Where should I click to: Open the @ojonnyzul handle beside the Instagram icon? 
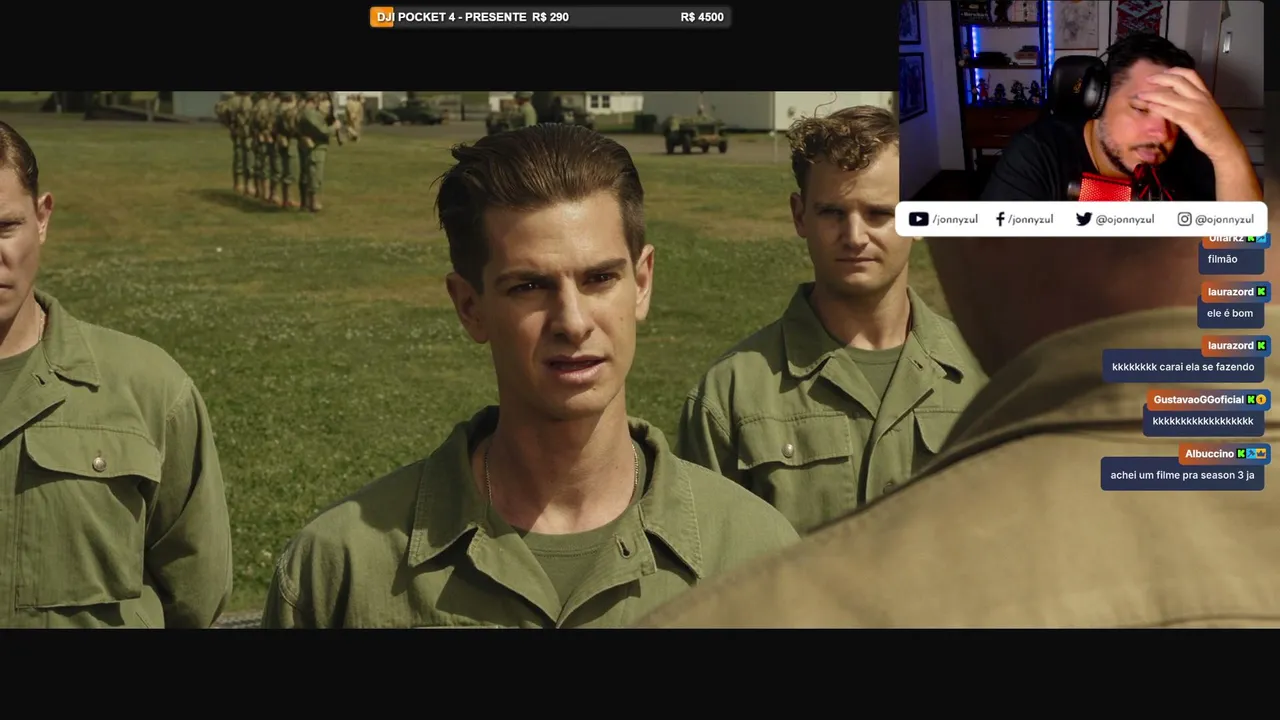(1224, 219)
